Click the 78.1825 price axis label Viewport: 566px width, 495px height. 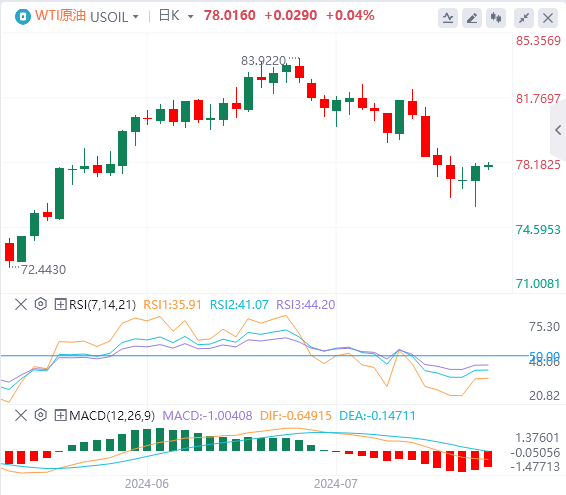pos(538,165)
